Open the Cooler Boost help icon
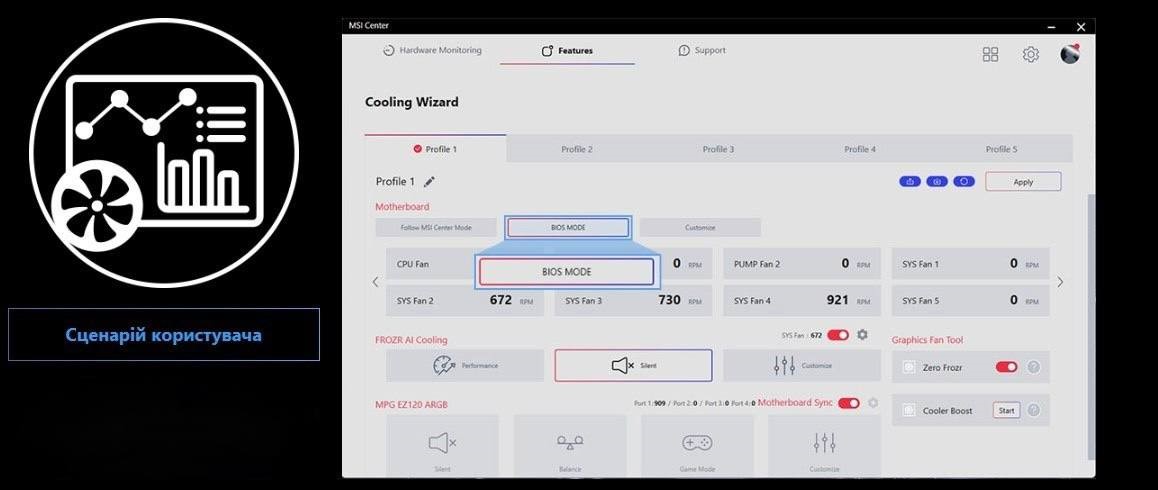 1034,410
